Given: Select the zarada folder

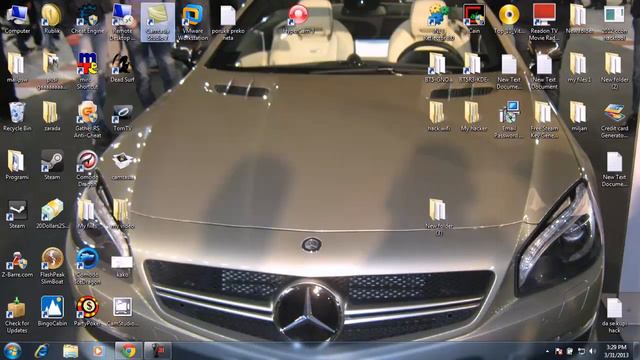Looking at the screenshot, I should click(x=52, y=116).
